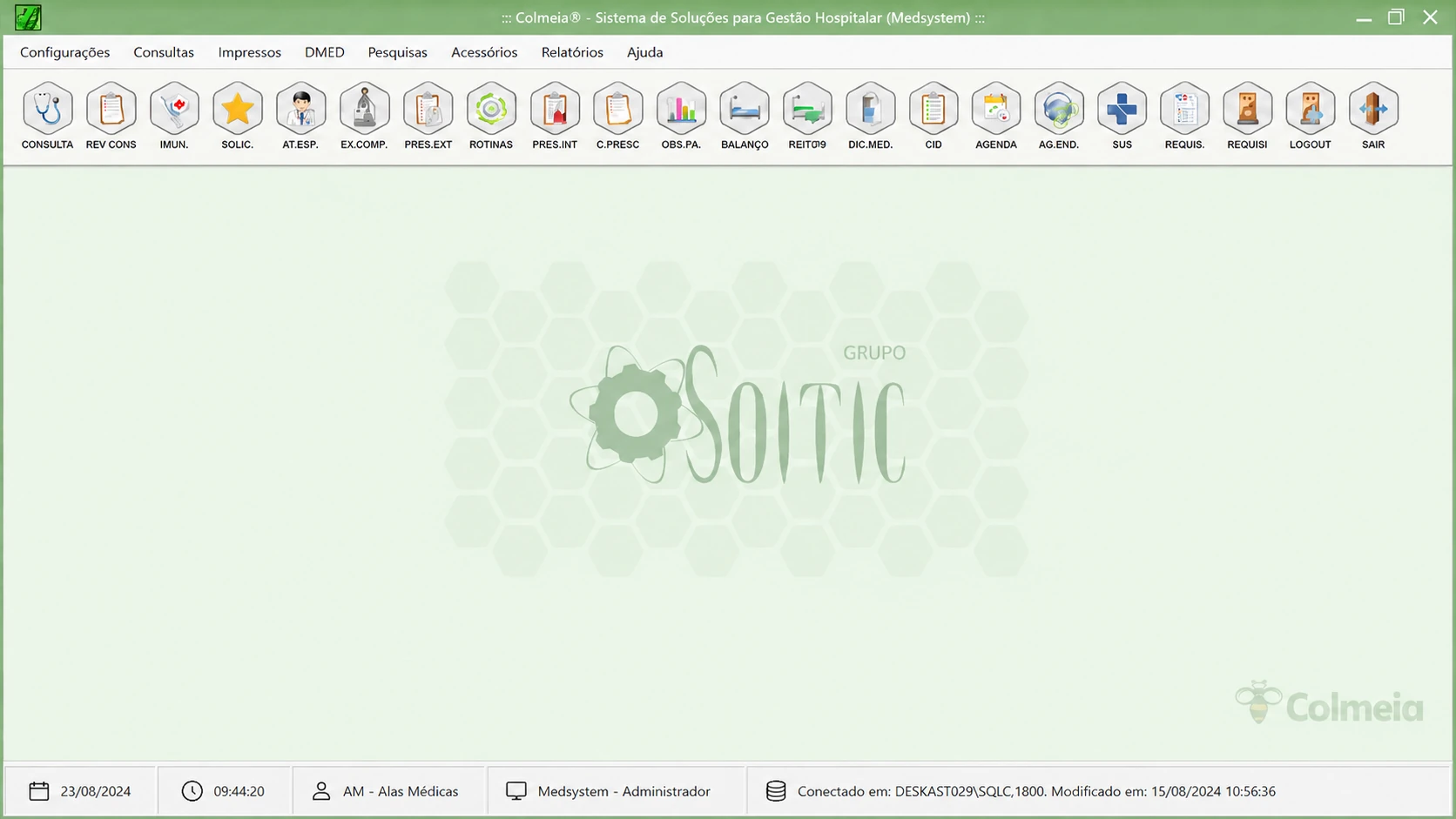Open AG.END. globe icon
1456x819 pixels.
point(1059,109)
